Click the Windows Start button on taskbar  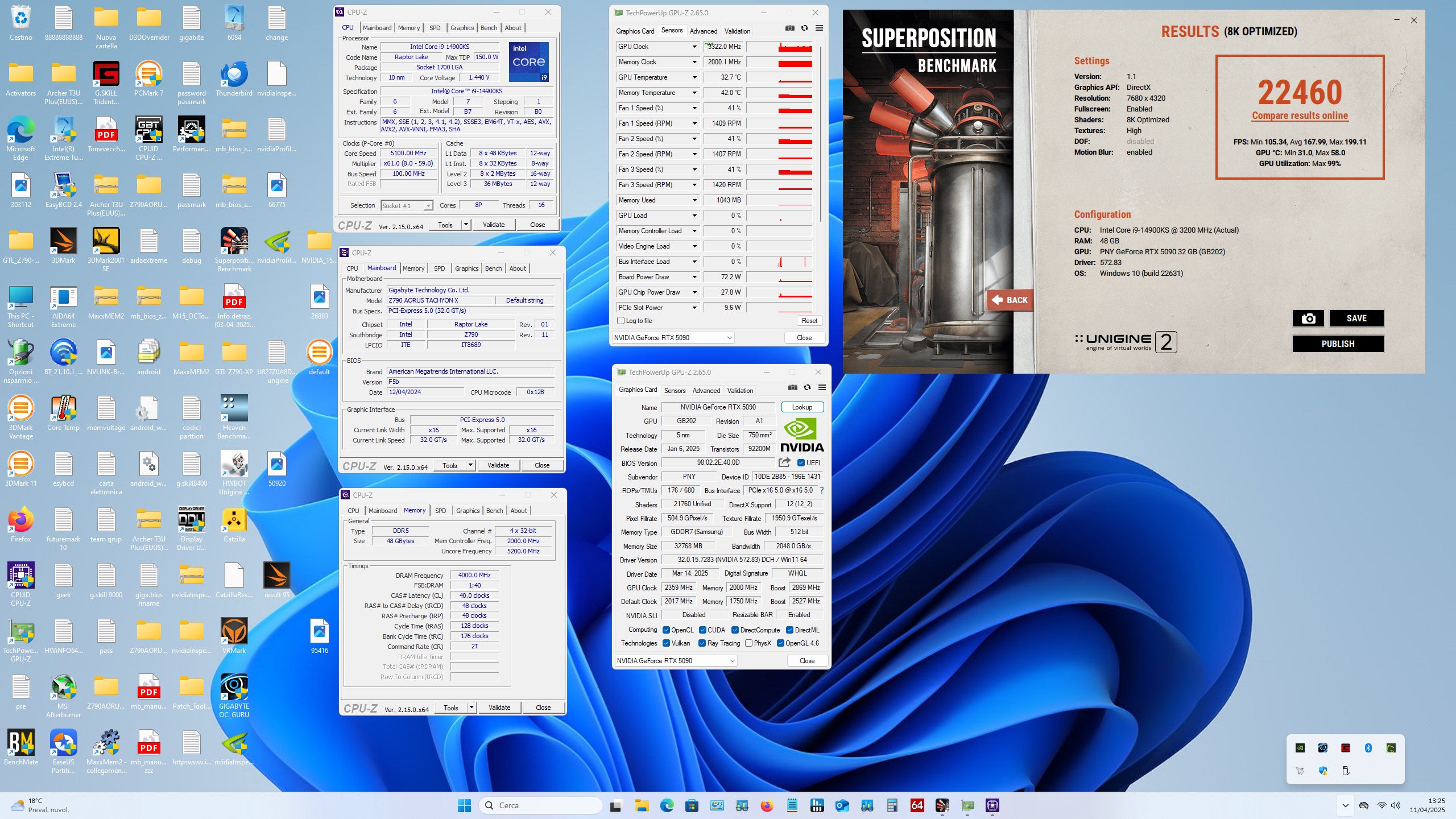[x=465, y=805]
